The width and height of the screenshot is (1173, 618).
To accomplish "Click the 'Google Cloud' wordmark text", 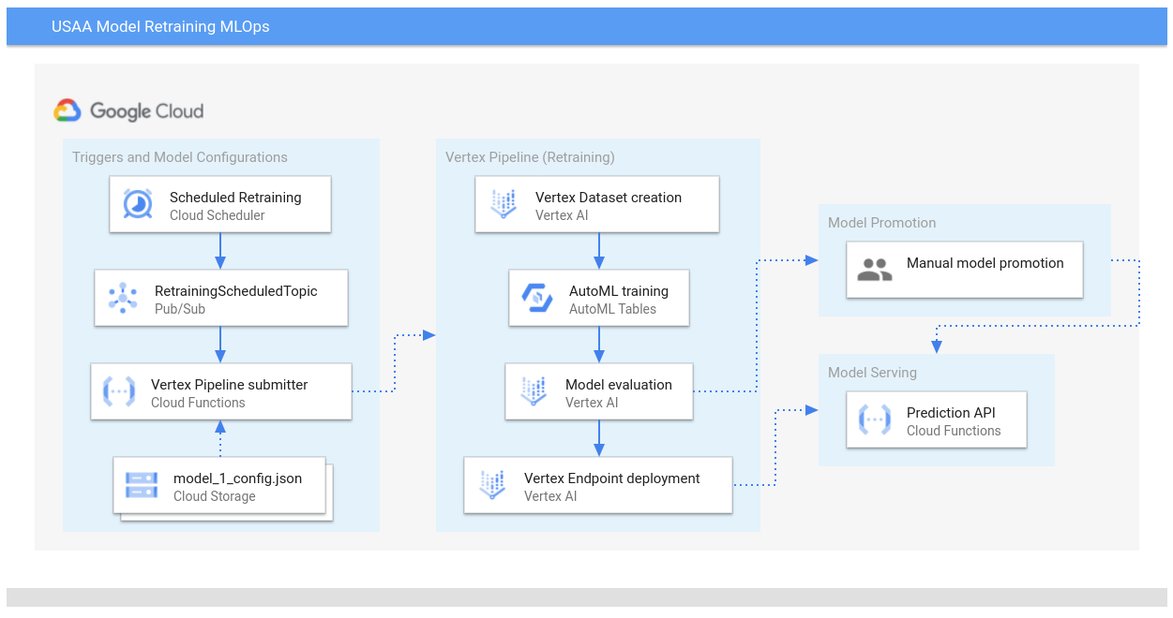I will (147, 111).
